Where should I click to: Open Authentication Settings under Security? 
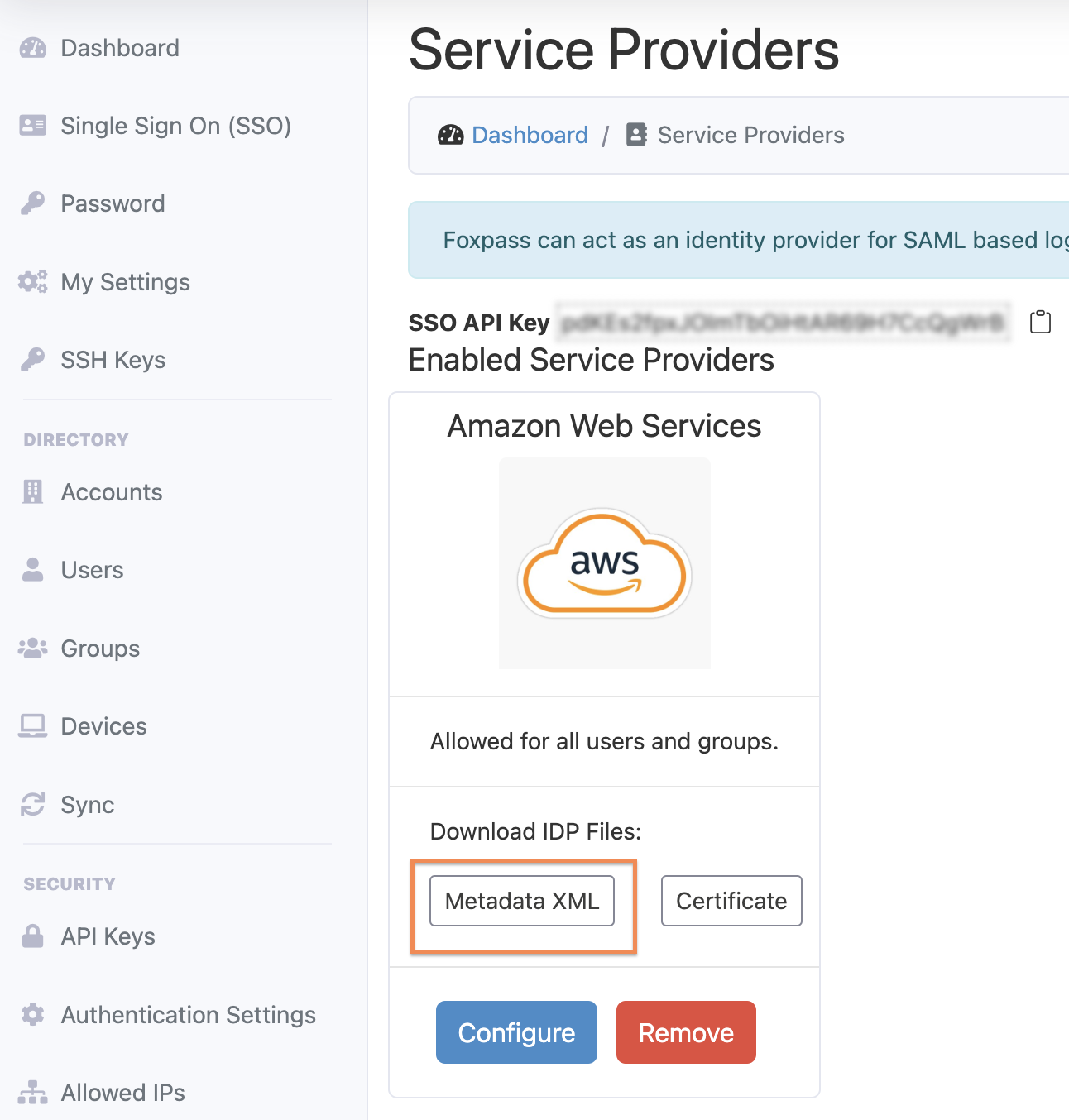coord(189,1015)
